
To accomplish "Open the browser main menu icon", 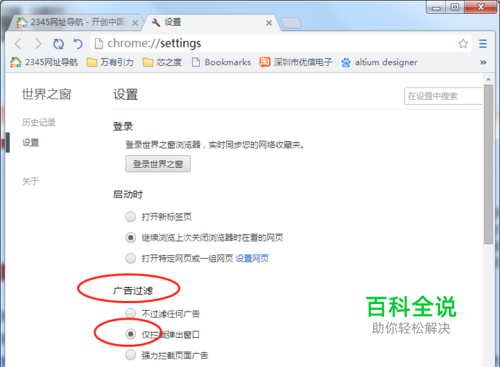I will [x=483, y=44].
